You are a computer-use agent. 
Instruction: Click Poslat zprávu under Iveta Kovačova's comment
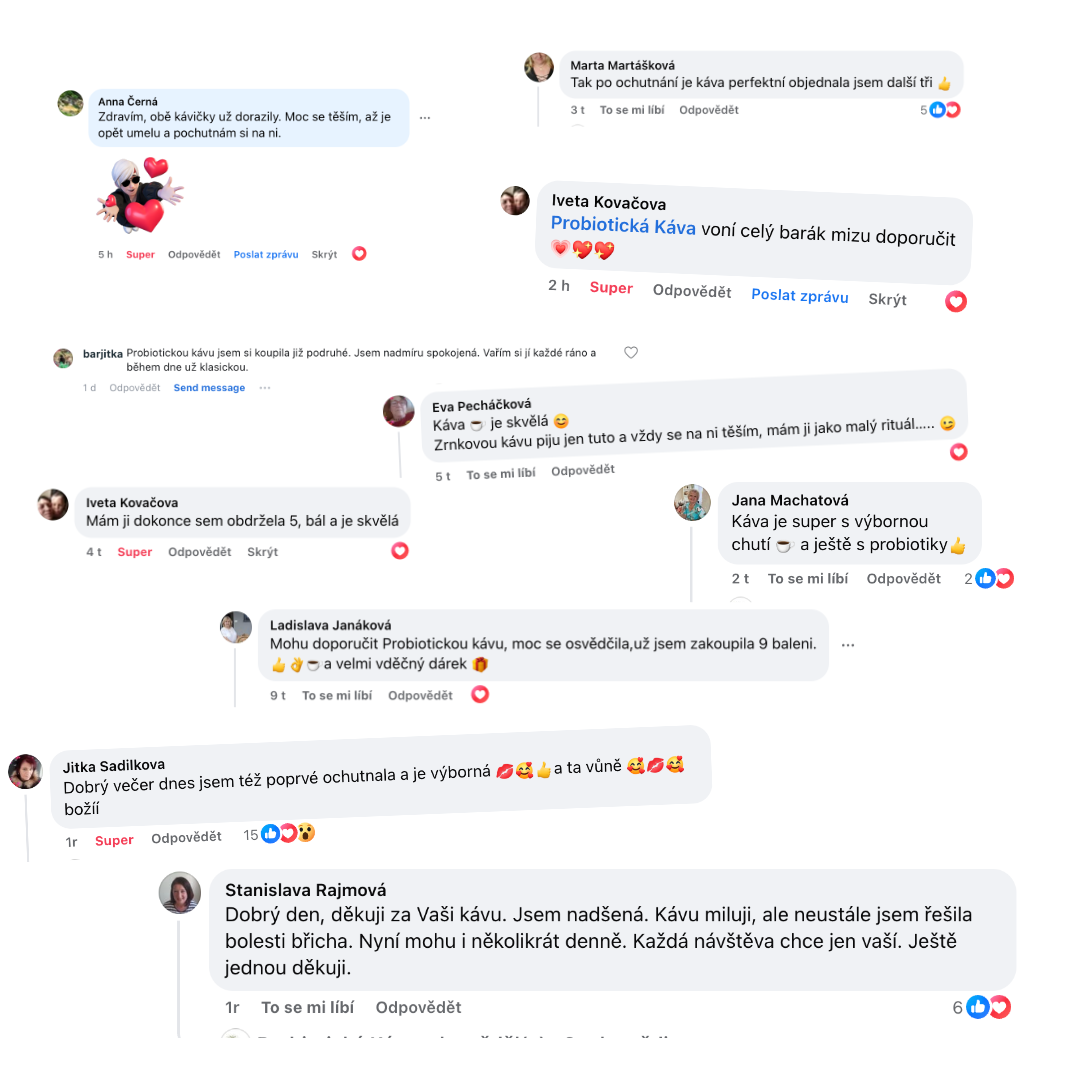[800, 296]
